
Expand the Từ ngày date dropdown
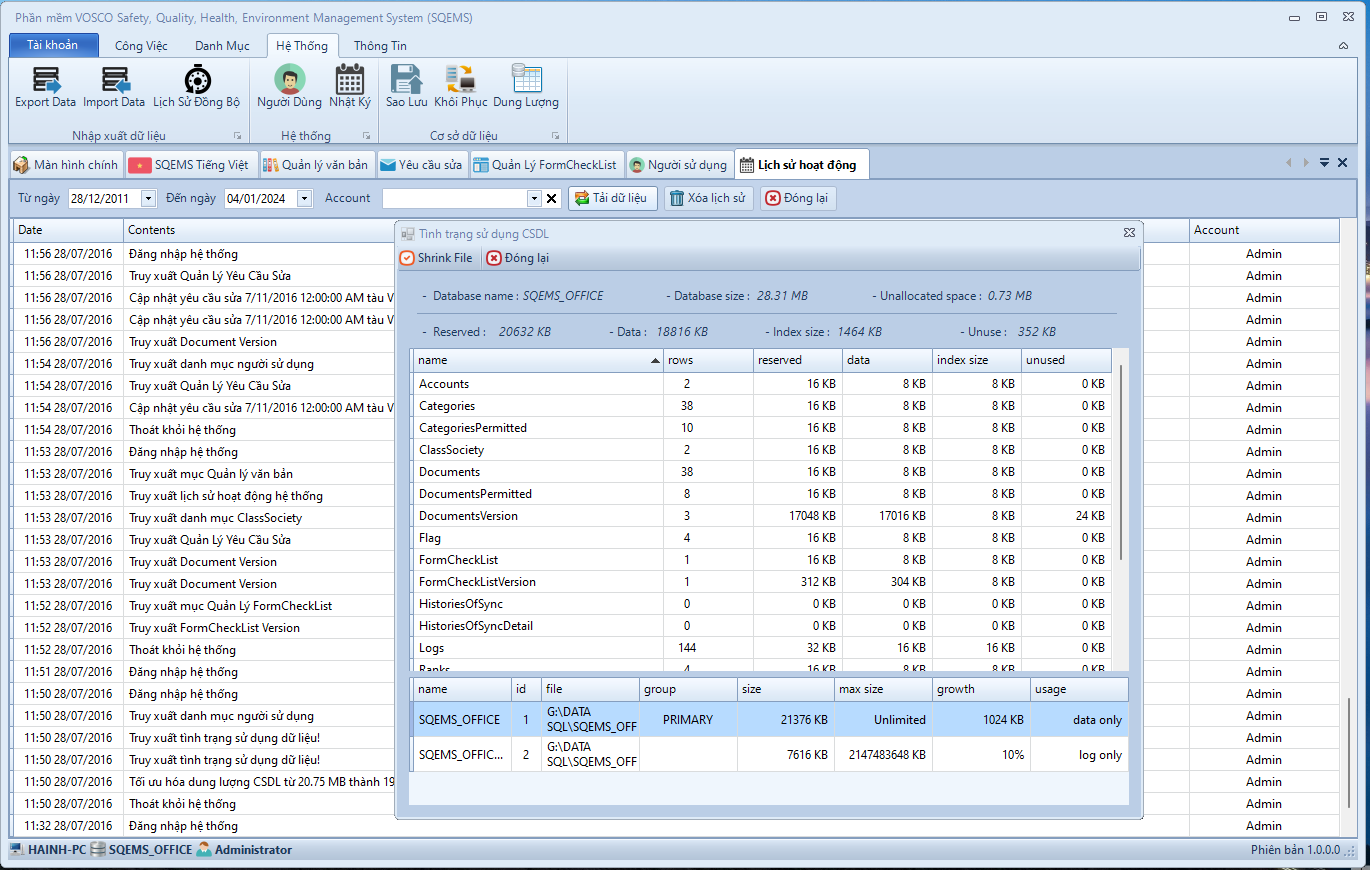coord(149,199)
